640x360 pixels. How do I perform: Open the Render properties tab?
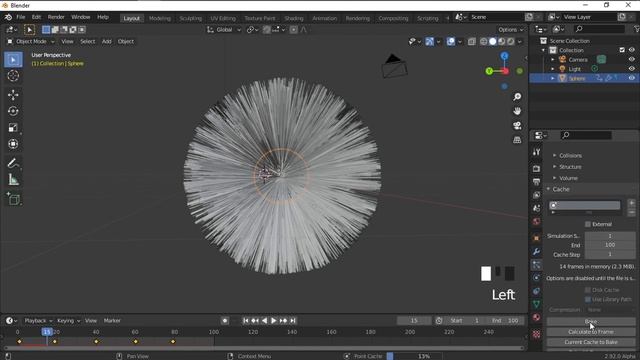536,168
